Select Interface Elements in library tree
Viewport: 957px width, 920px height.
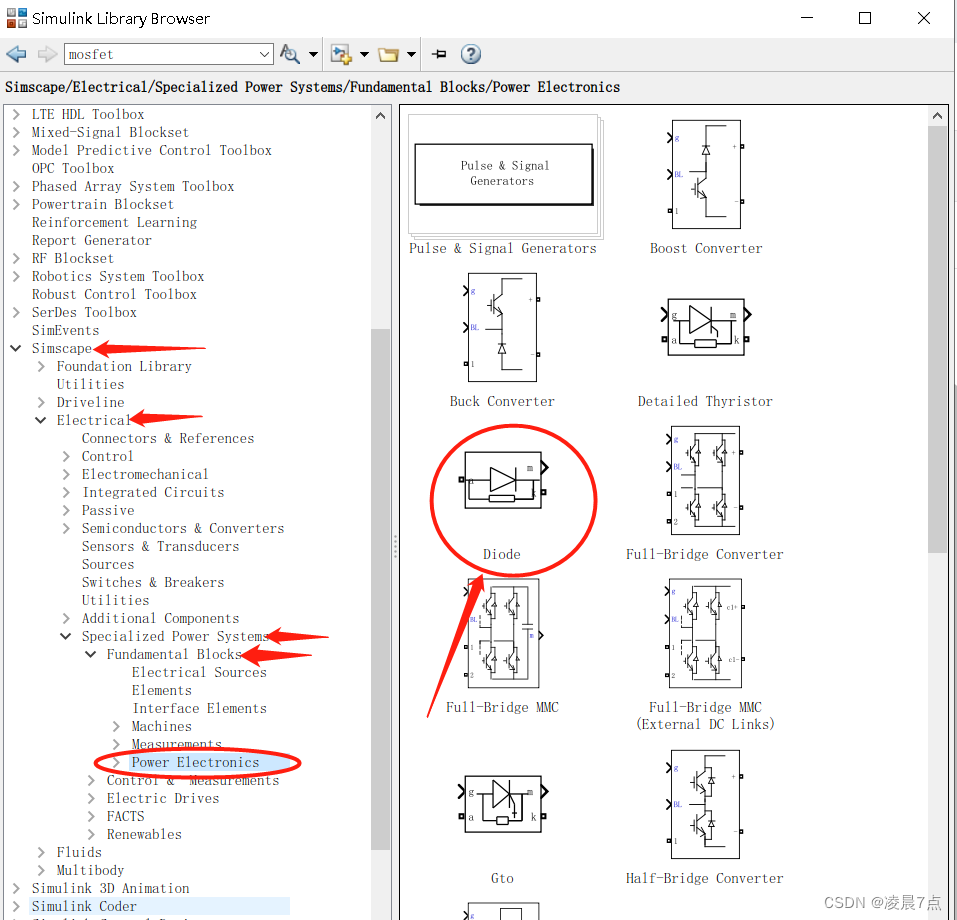200,708
